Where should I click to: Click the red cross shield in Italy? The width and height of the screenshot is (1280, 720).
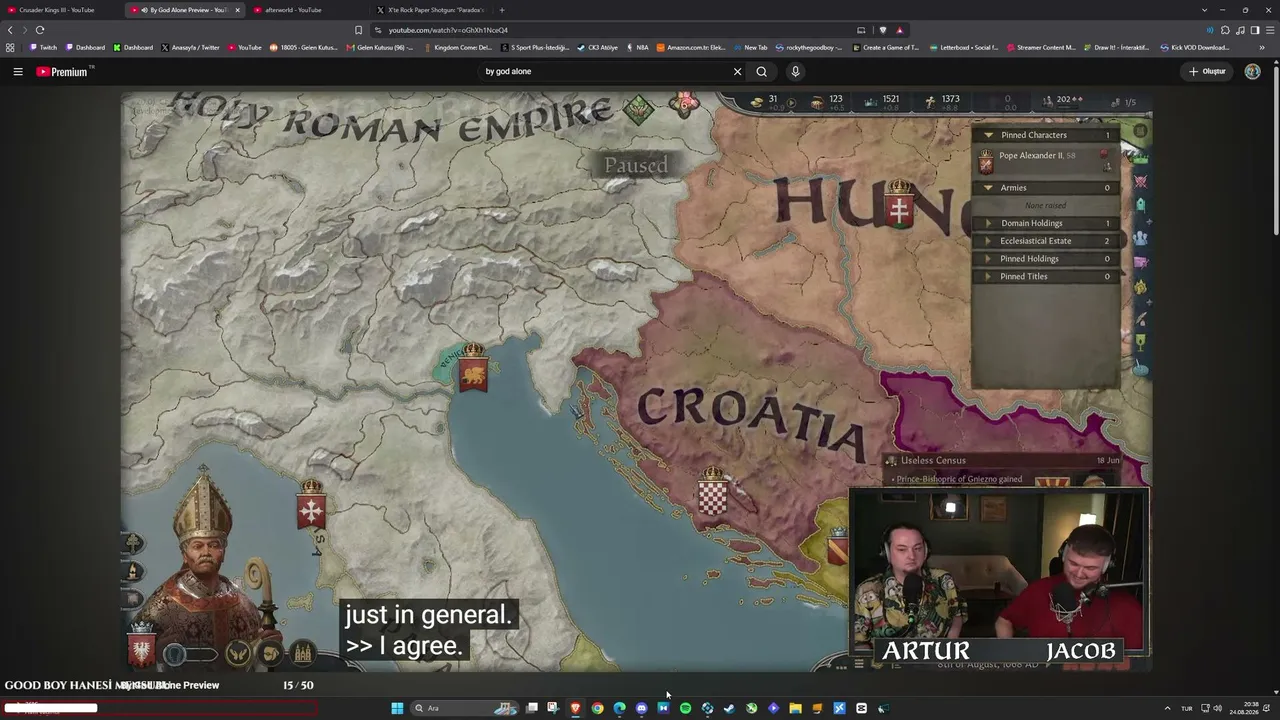click(x=311, y=505)
